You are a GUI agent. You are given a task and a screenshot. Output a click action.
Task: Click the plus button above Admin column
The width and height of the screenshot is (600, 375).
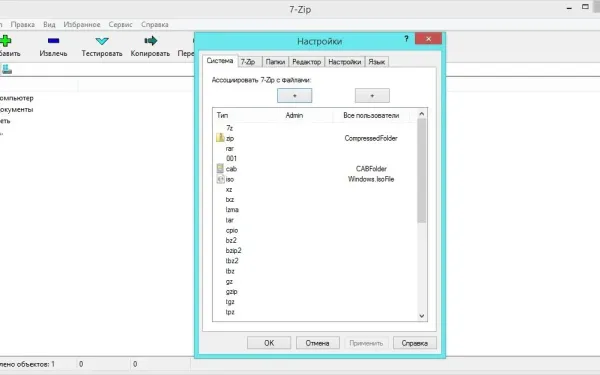point(295,96)
